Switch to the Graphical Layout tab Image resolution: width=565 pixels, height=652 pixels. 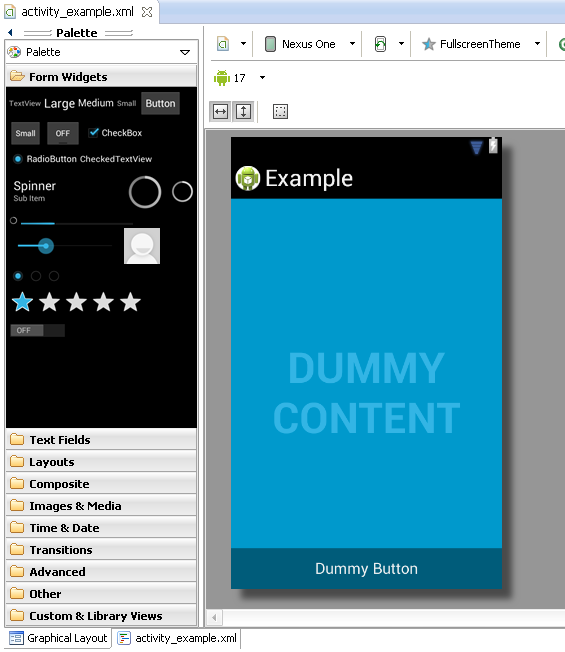59,638
